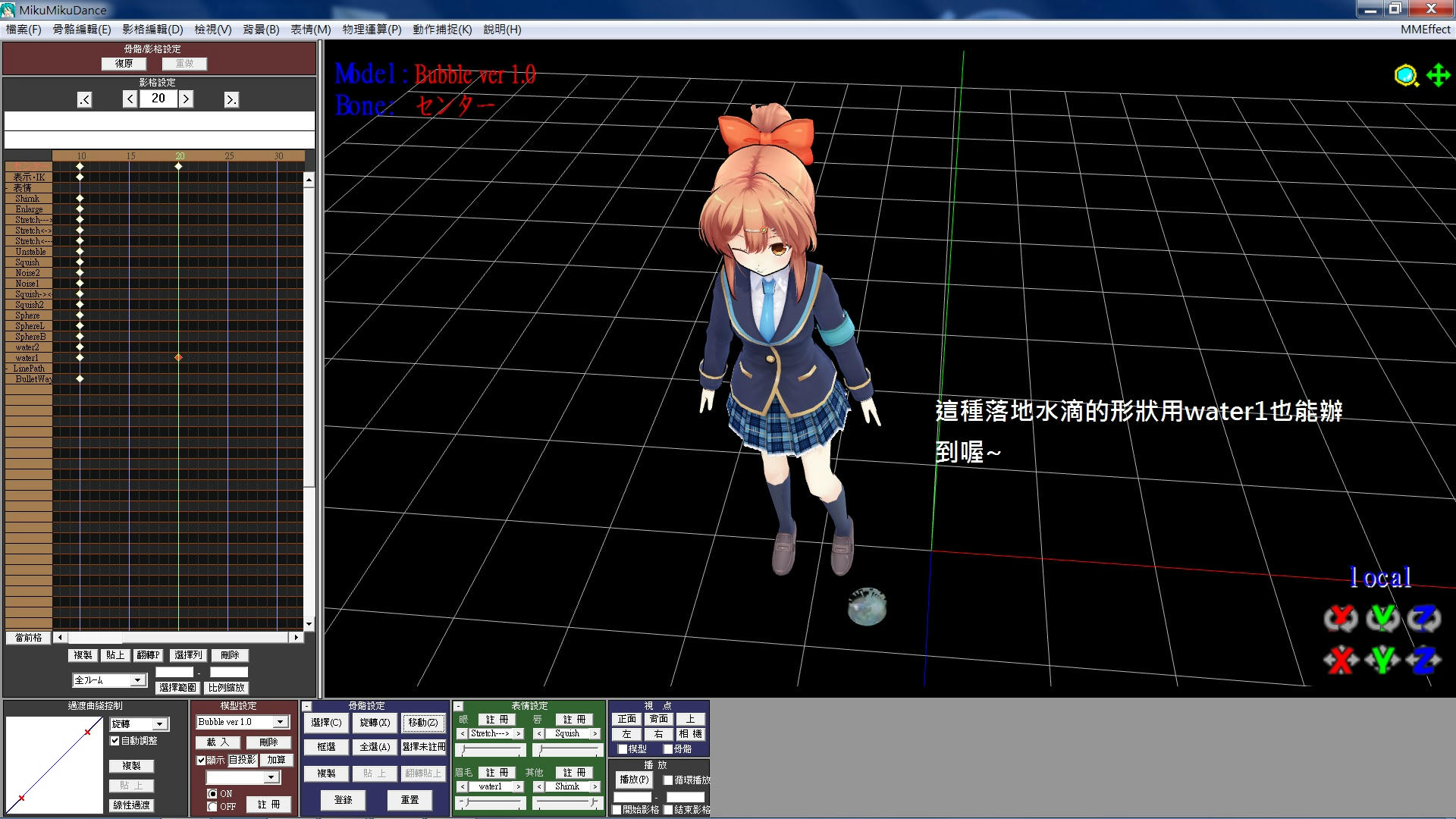1456x819 pixels.
Task: Click the 當前格 current frame button
Action: (29, 638)
